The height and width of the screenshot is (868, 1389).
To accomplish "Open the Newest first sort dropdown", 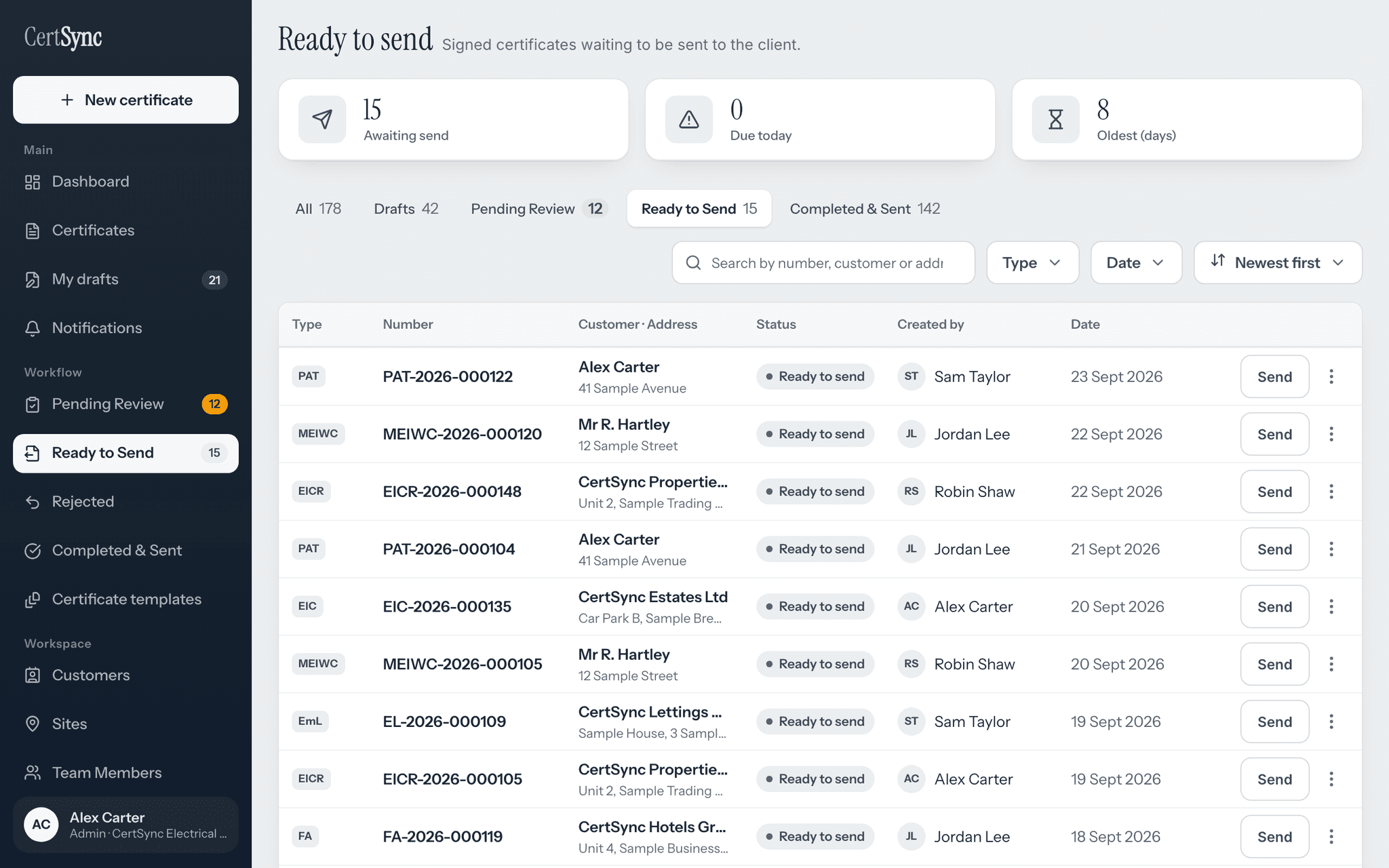I will click(x=1278, y=262).
